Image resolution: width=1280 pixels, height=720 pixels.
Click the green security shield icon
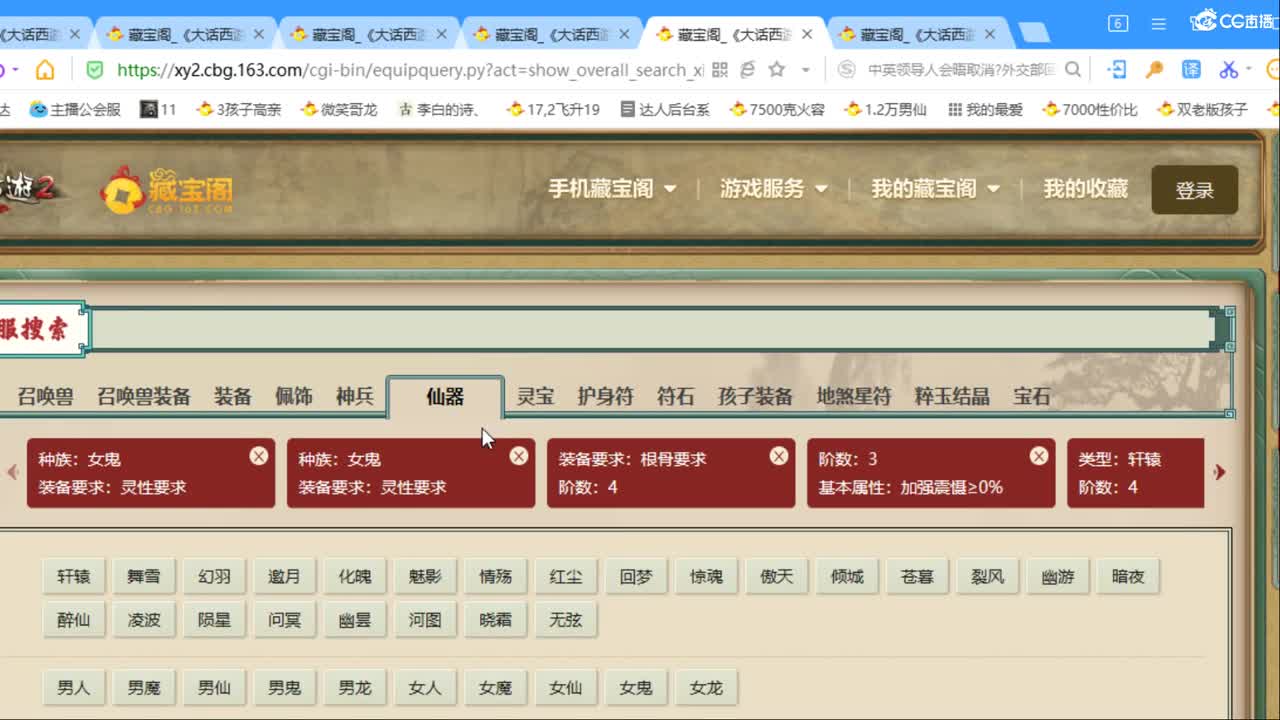(x=95, y=70)
